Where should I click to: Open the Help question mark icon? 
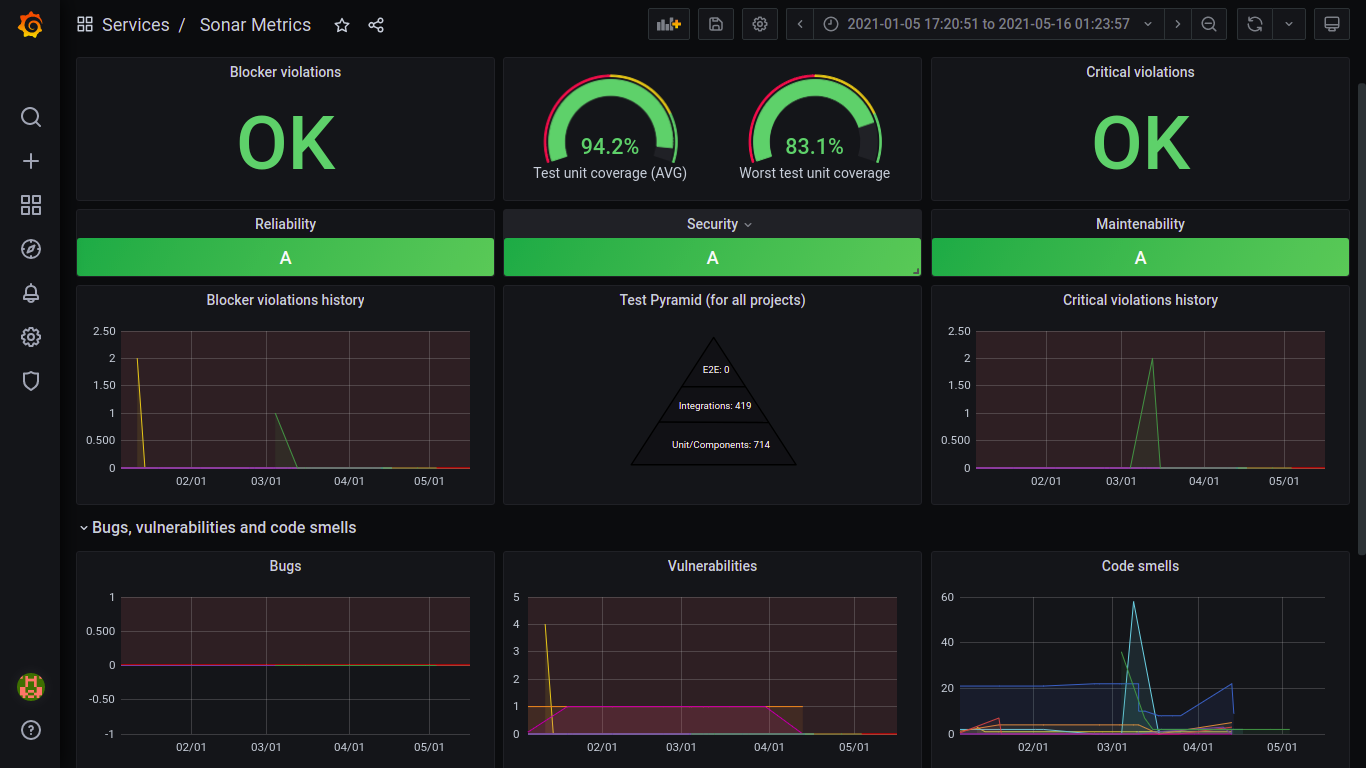pos(31,730)
